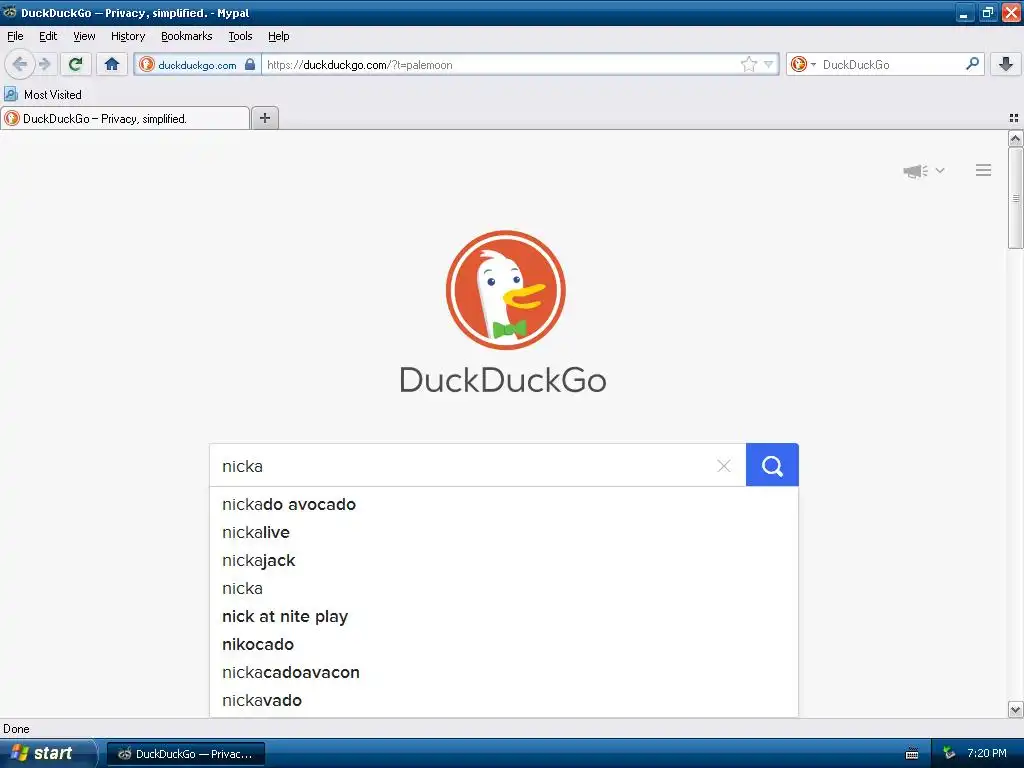Open the Tools menu
Screen dimensions: 1024x768
[240, 36]
